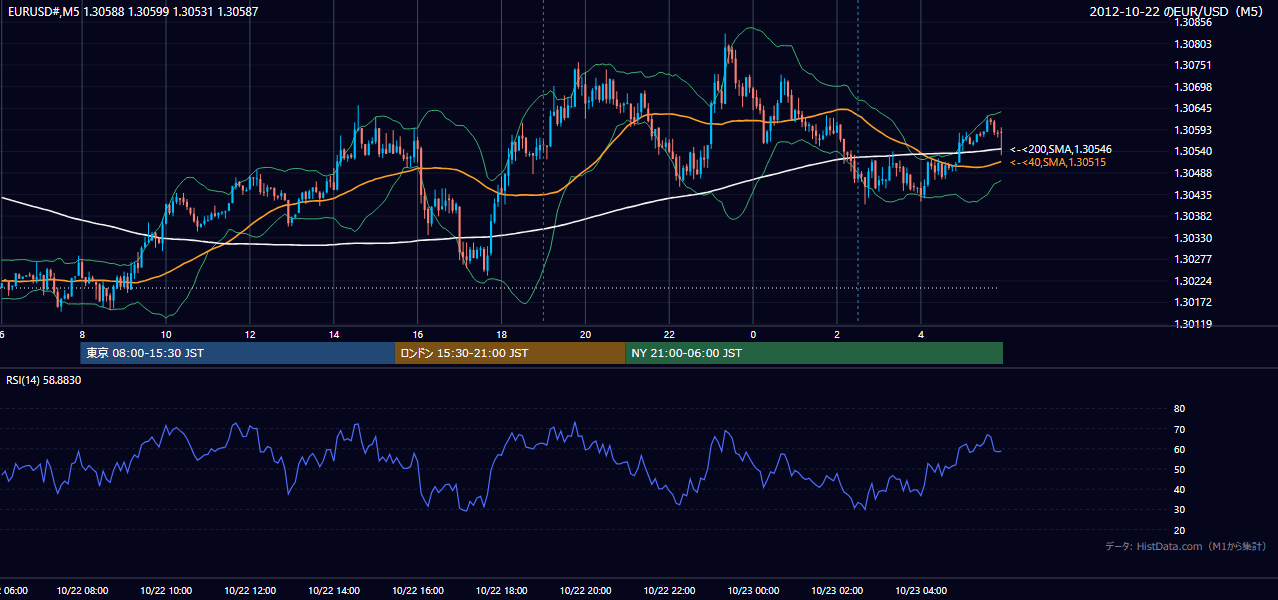1278x600 pixels.
Task: Click price axis value 1.30172
Action: tap(1194, 302)
